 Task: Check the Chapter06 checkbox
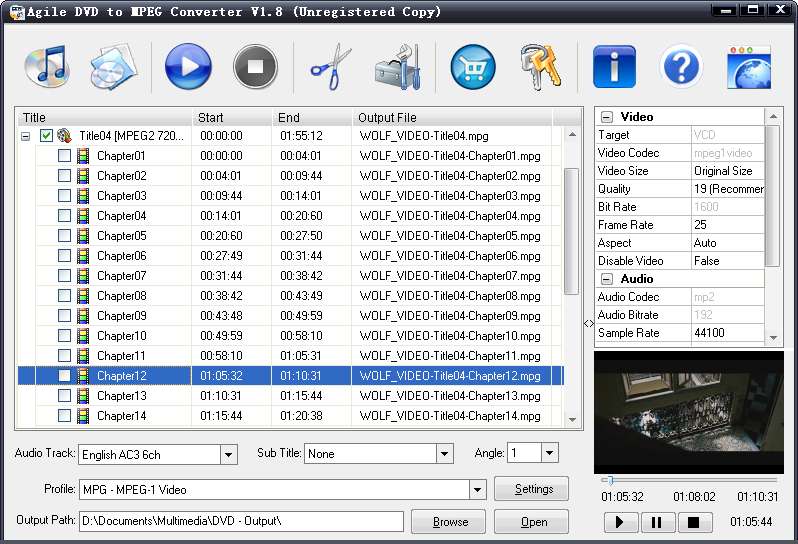(x=64, y=255)
